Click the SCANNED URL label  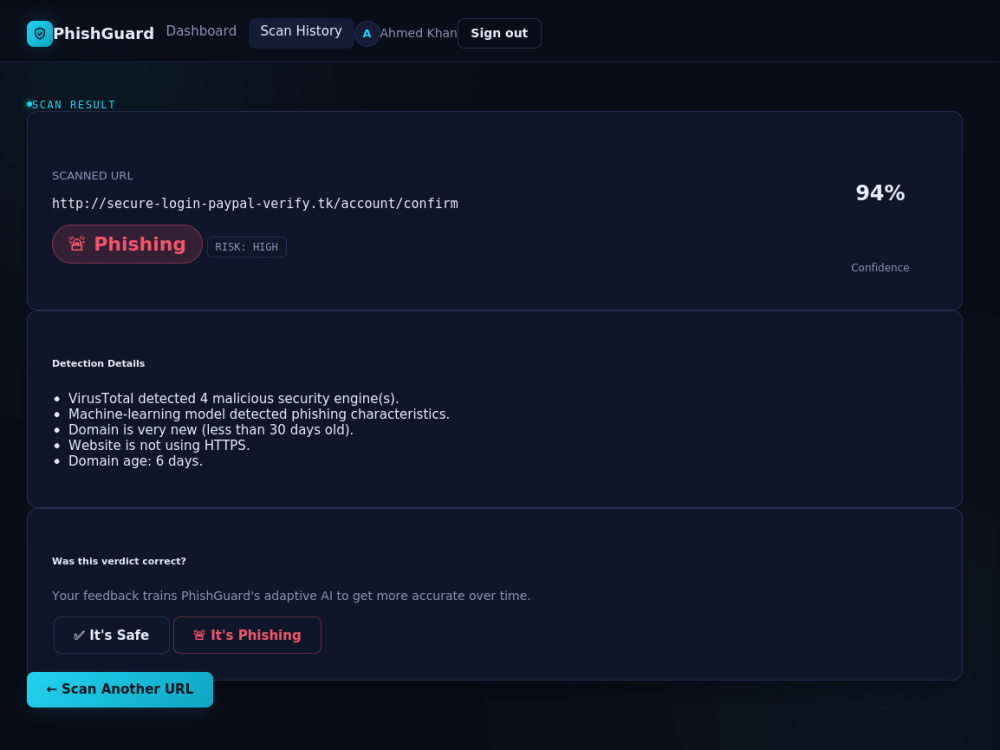[x=92, y=175]
